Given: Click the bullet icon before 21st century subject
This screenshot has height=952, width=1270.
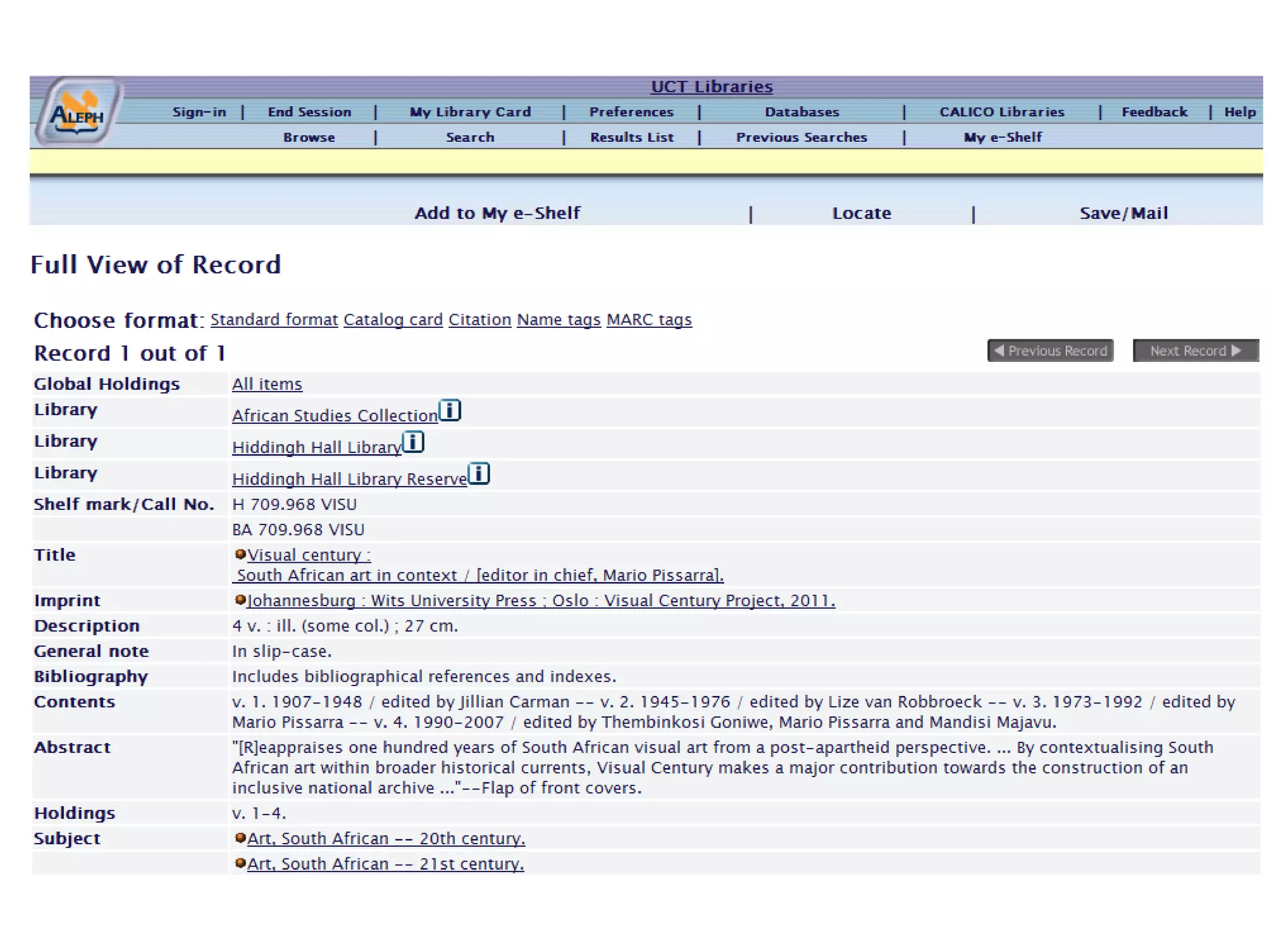Looking at the screenshot, I should coord(240,863).
